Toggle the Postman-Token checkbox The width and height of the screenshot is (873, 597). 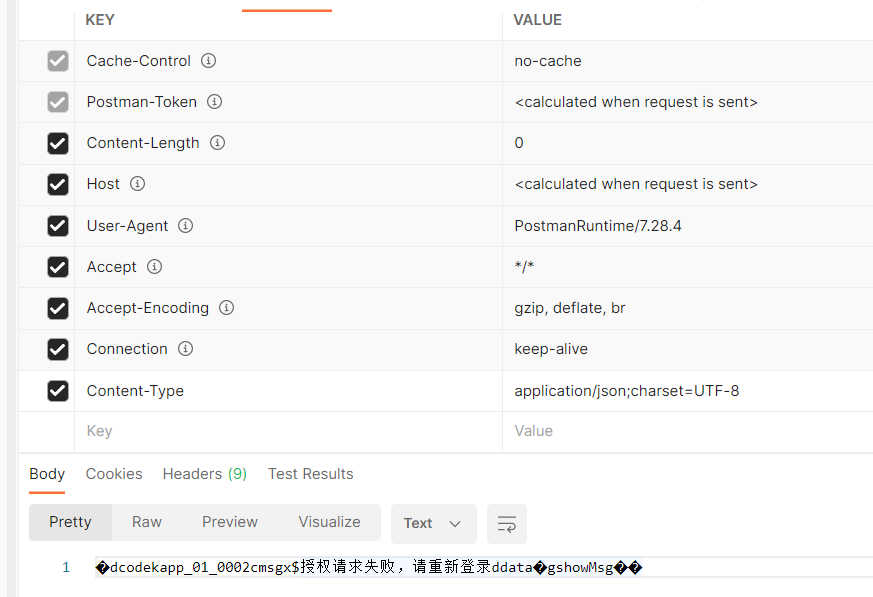tap(58, 102)
